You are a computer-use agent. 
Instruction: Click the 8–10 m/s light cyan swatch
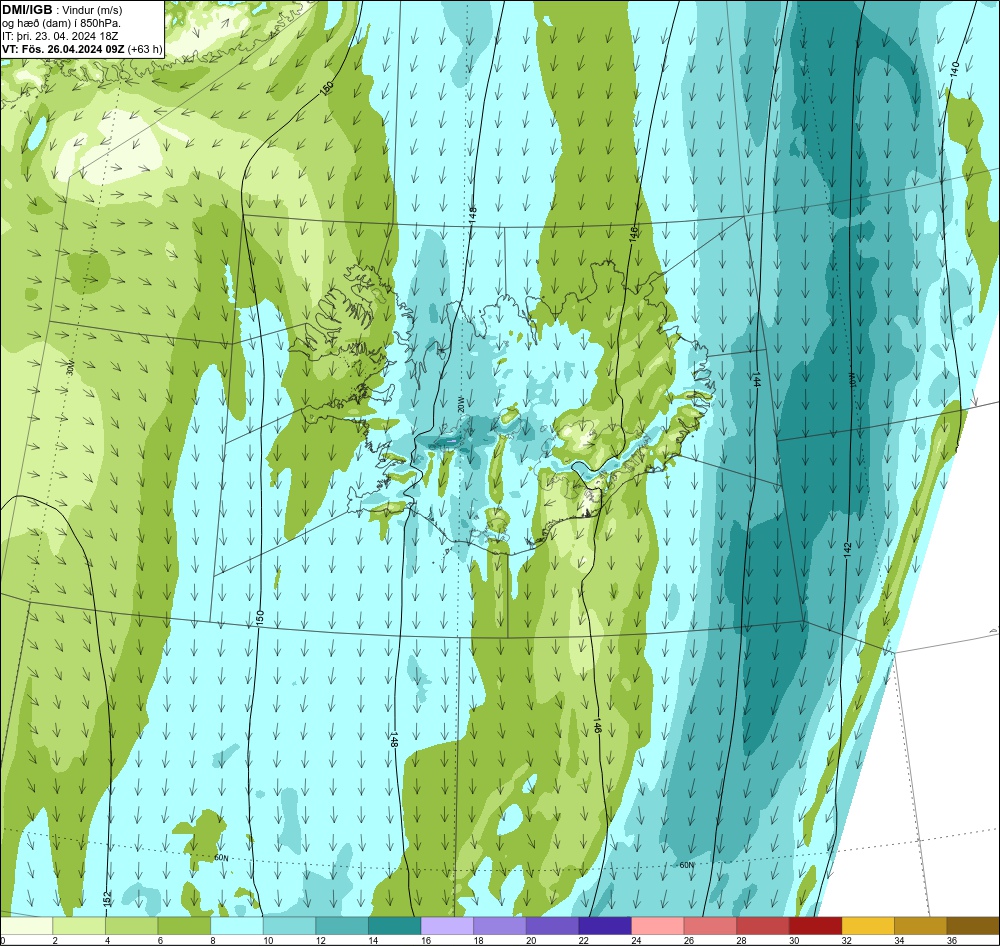(x=237, y=926)
